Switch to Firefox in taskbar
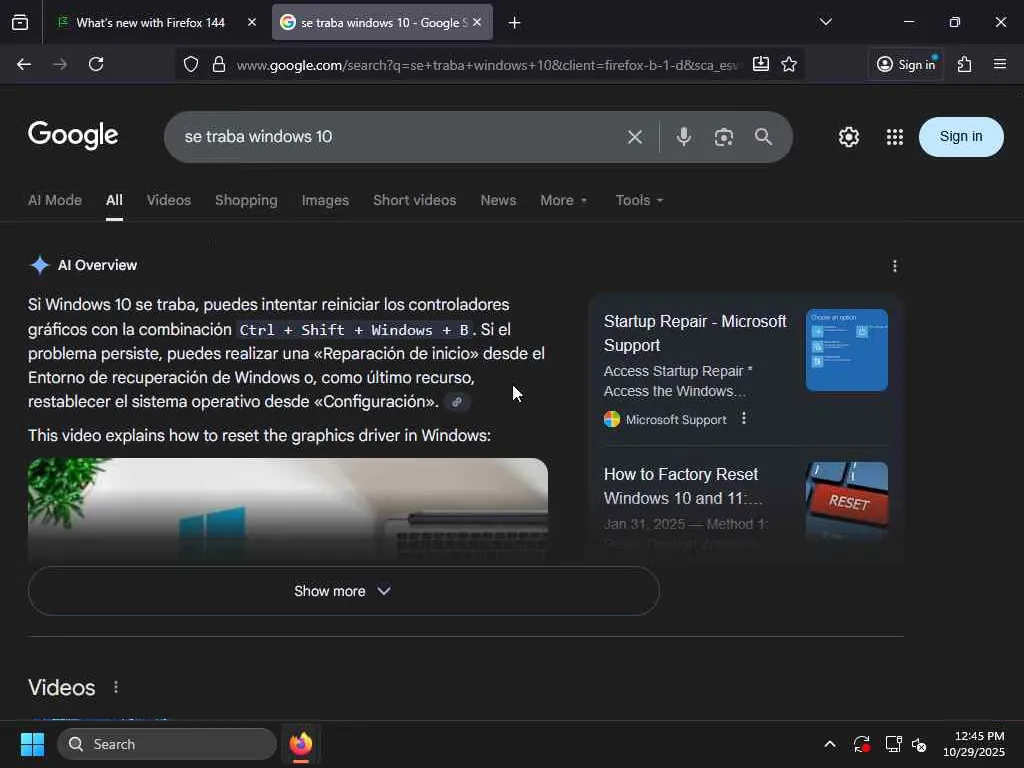The height and width of the screenshot is (768, 1024). [301, 744]
